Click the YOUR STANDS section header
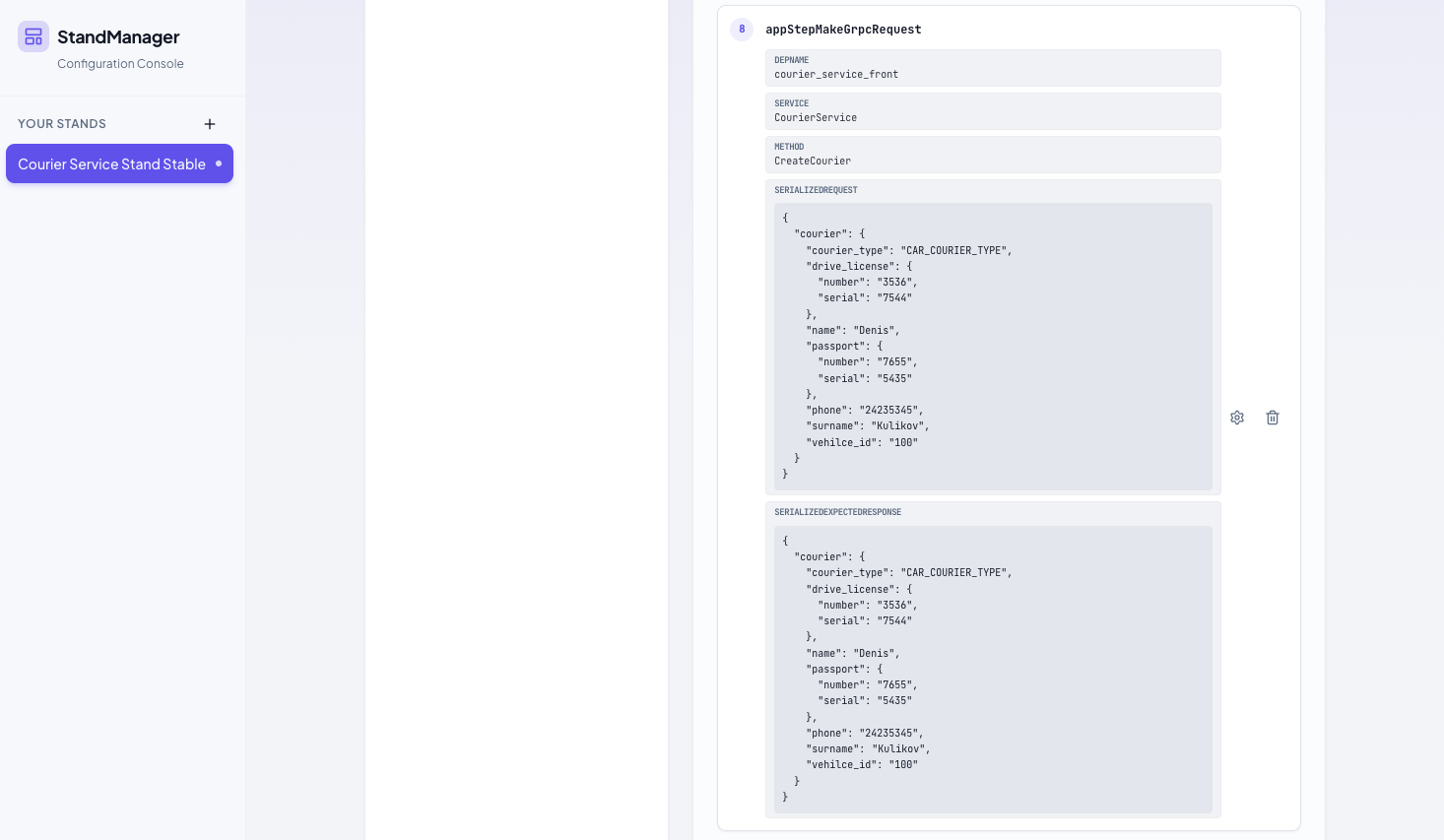The image size is (1444, 840). [x=62, y=124]
